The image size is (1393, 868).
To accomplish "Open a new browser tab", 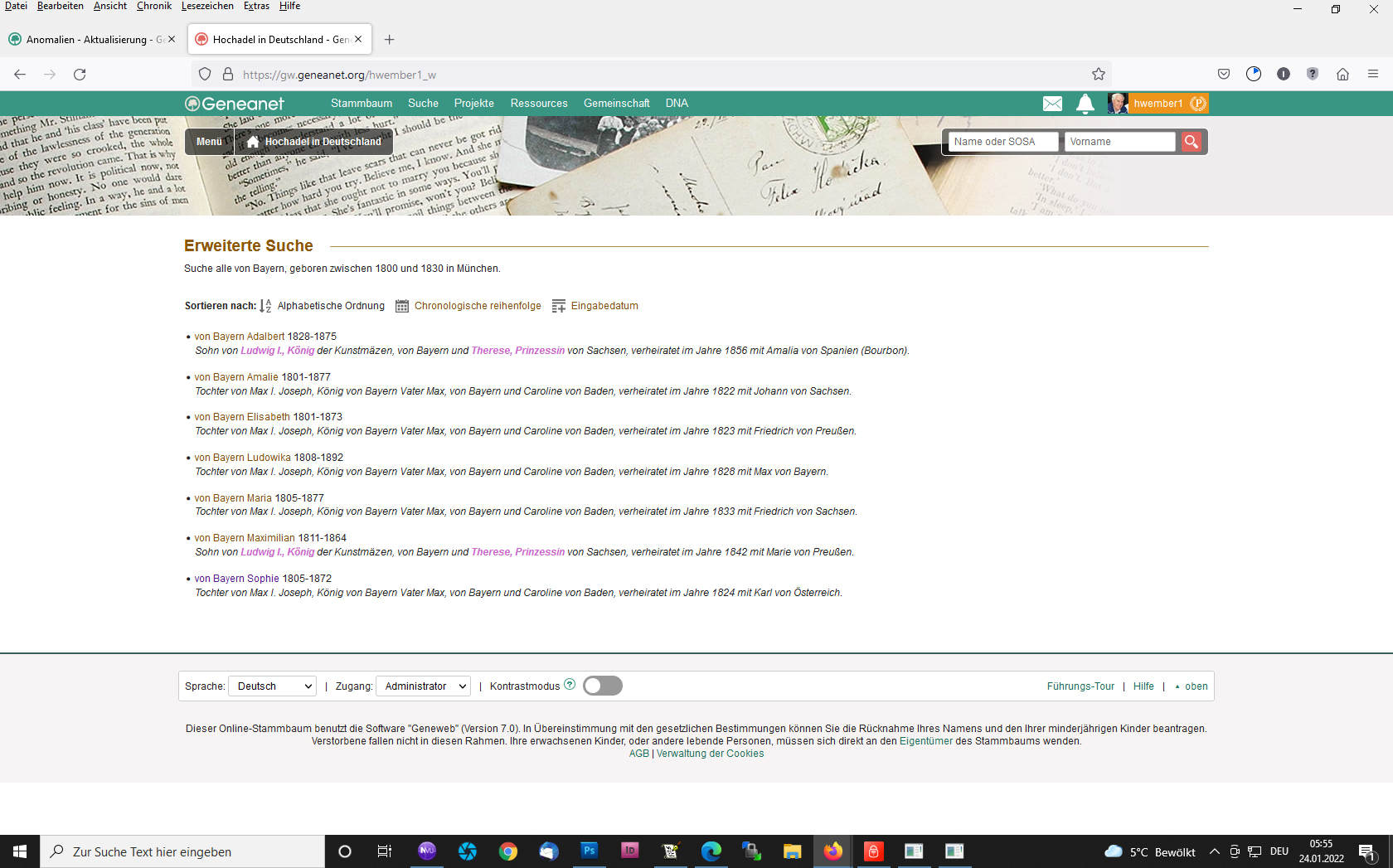I will point(390,40).
